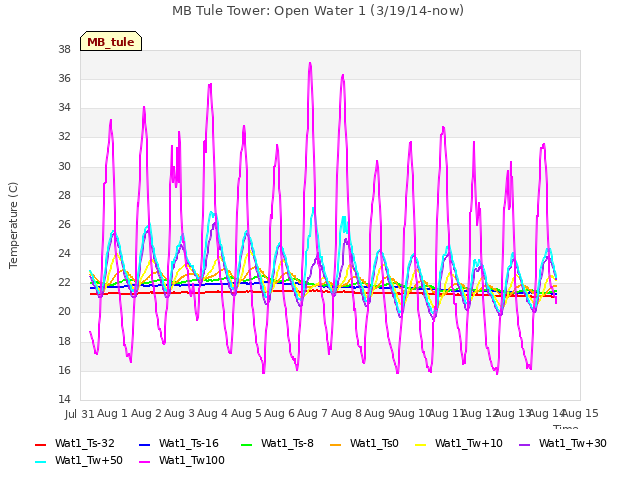This screenshot has width=640, height=480.
Task: Click the 30 temperature axis value
Action: coord(64,167)
